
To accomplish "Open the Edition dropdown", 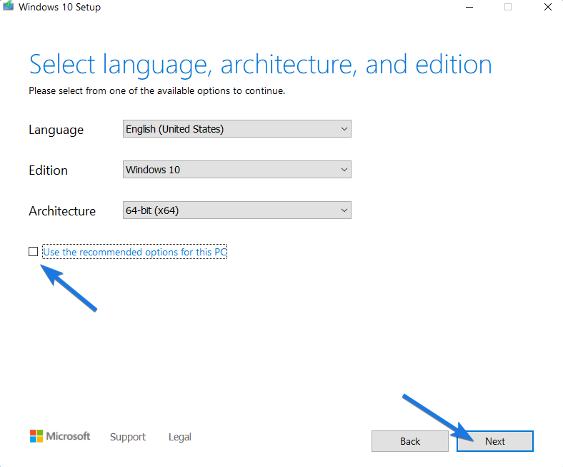I will point(237,169).
